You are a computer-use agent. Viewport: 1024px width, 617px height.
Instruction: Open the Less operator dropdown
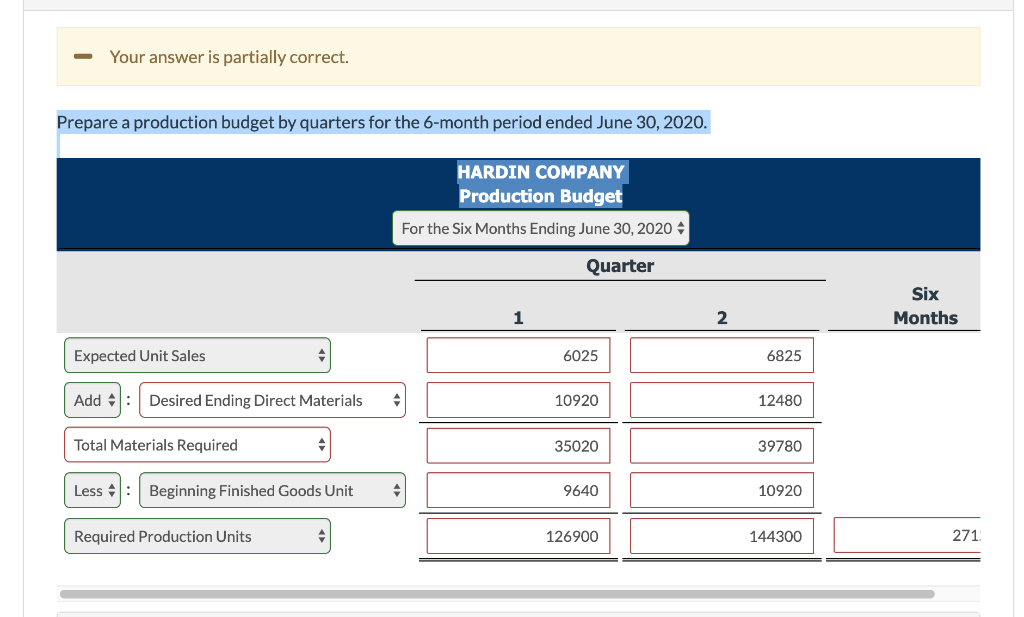point(93,490)
